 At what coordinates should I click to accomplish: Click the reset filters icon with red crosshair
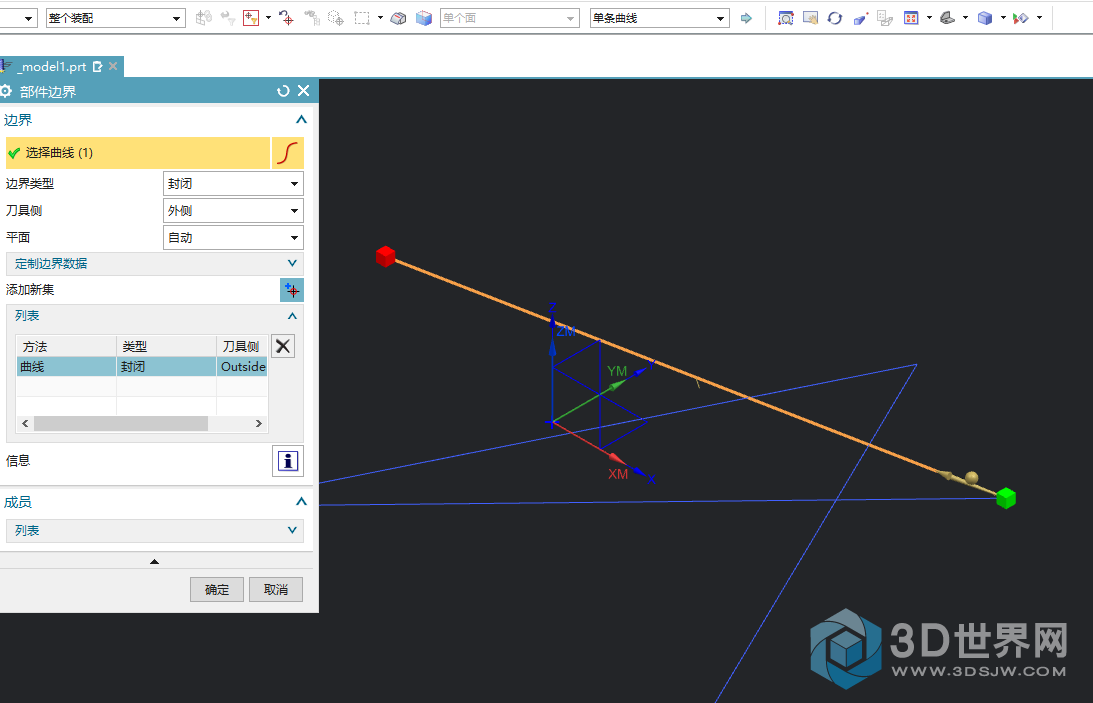286,18
